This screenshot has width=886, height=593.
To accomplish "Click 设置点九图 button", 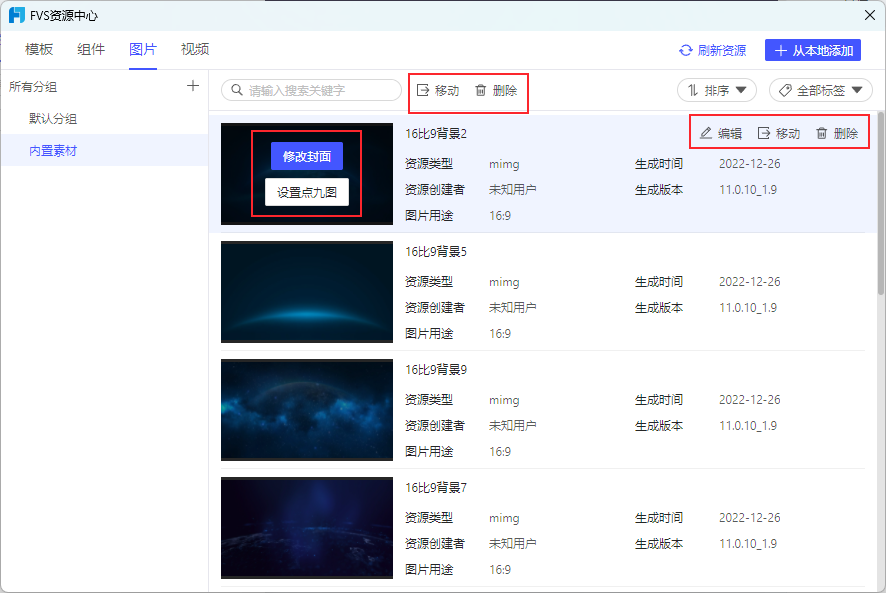I will (307, 192).
